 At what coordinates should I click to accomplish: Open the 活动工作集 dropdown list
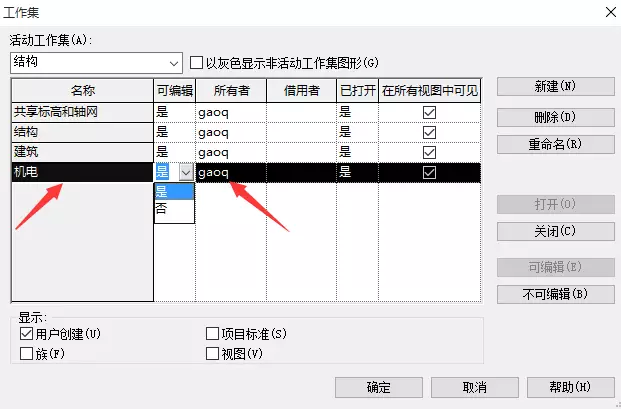pyautogui.click(x=175, y=62)
